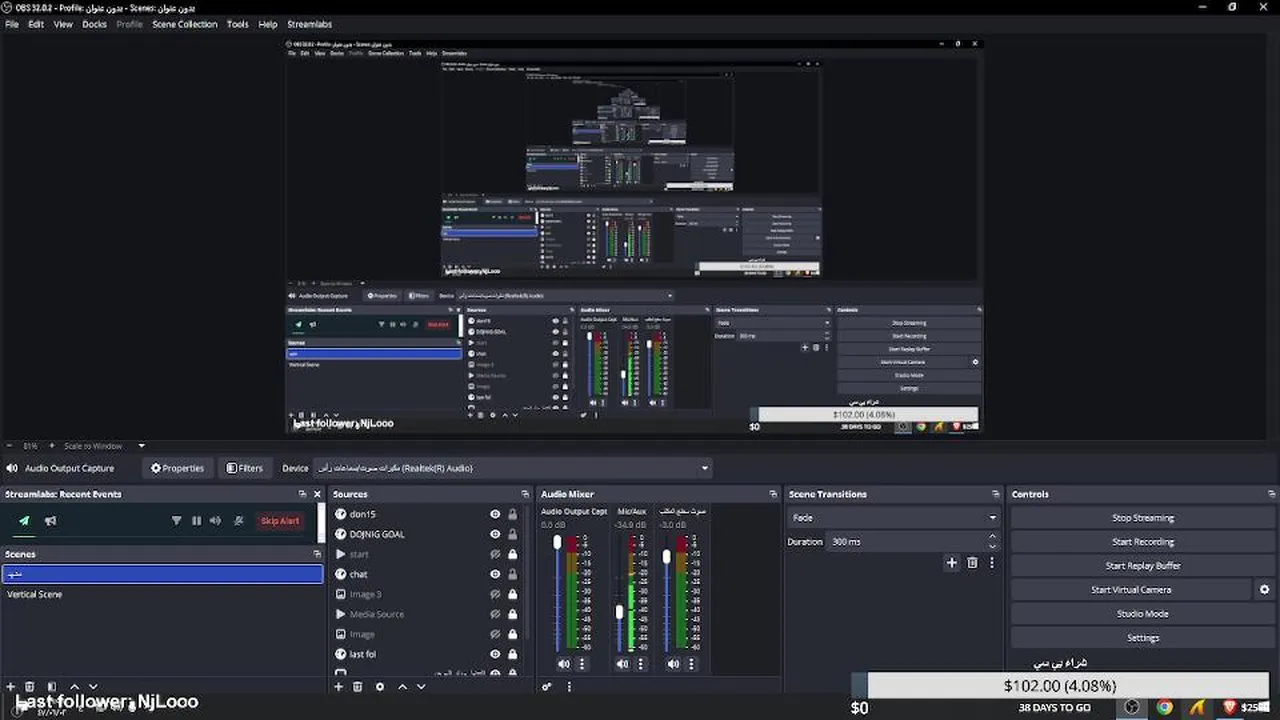Open the File menu
This screenshot has width=1280, height=720.
click(12, 24)
